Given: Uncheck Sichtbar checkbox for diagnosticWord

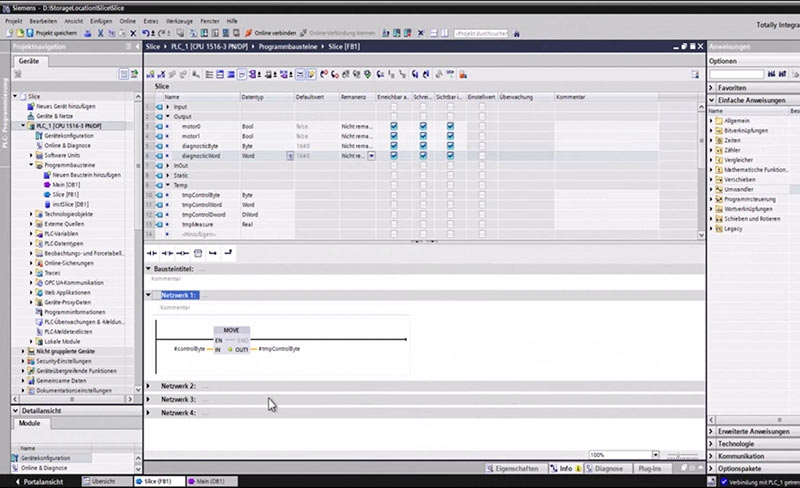Looking at the screenshot, I should pos(450,156).
